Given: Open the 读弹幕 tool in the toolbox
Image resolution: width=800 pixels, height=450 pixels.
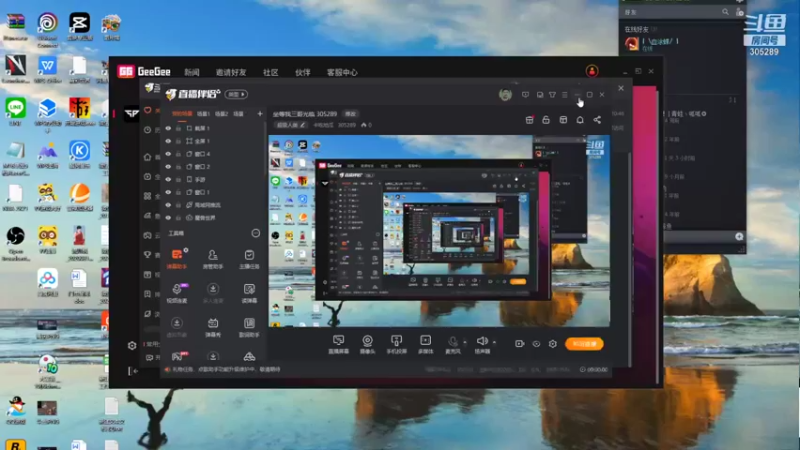Looking at the screenshot, I should point(249,293).
